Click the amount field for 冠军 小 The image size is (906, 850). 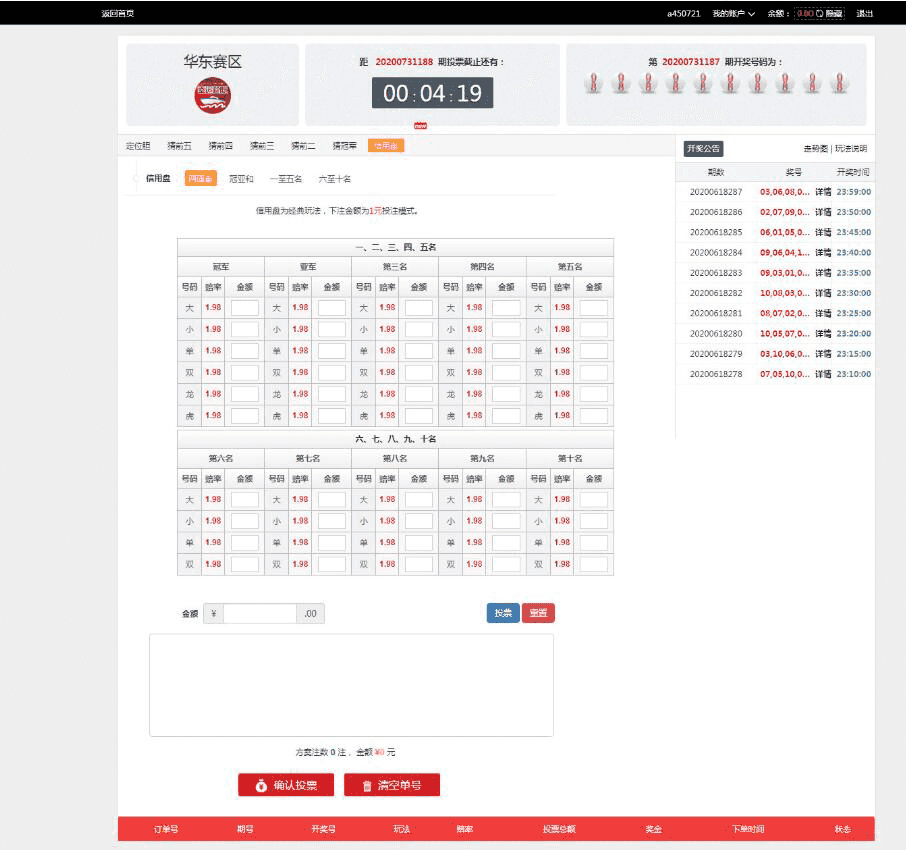coord(244,329)
